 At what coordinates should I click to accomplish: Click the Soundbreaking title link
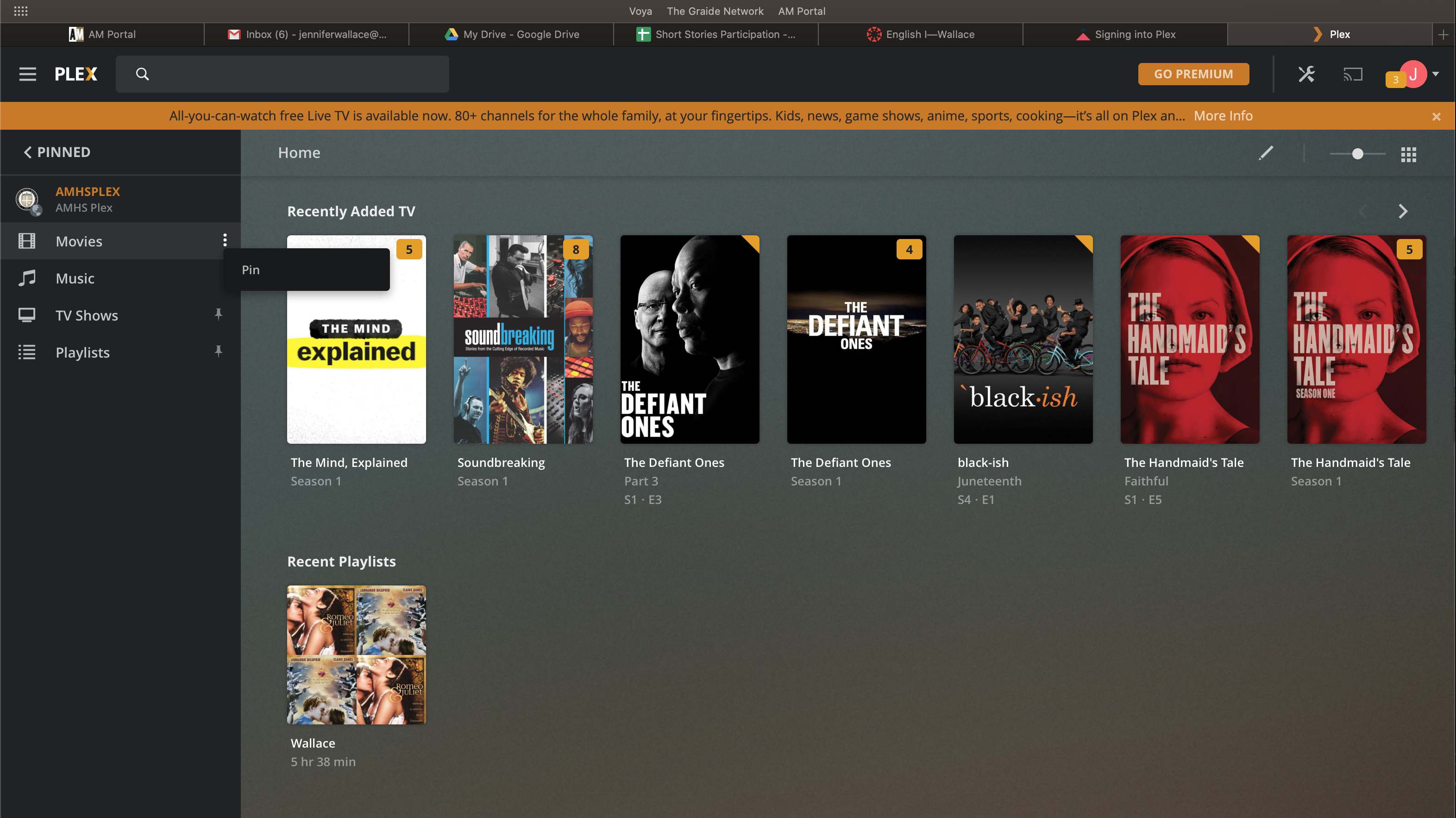click(501, 462)
